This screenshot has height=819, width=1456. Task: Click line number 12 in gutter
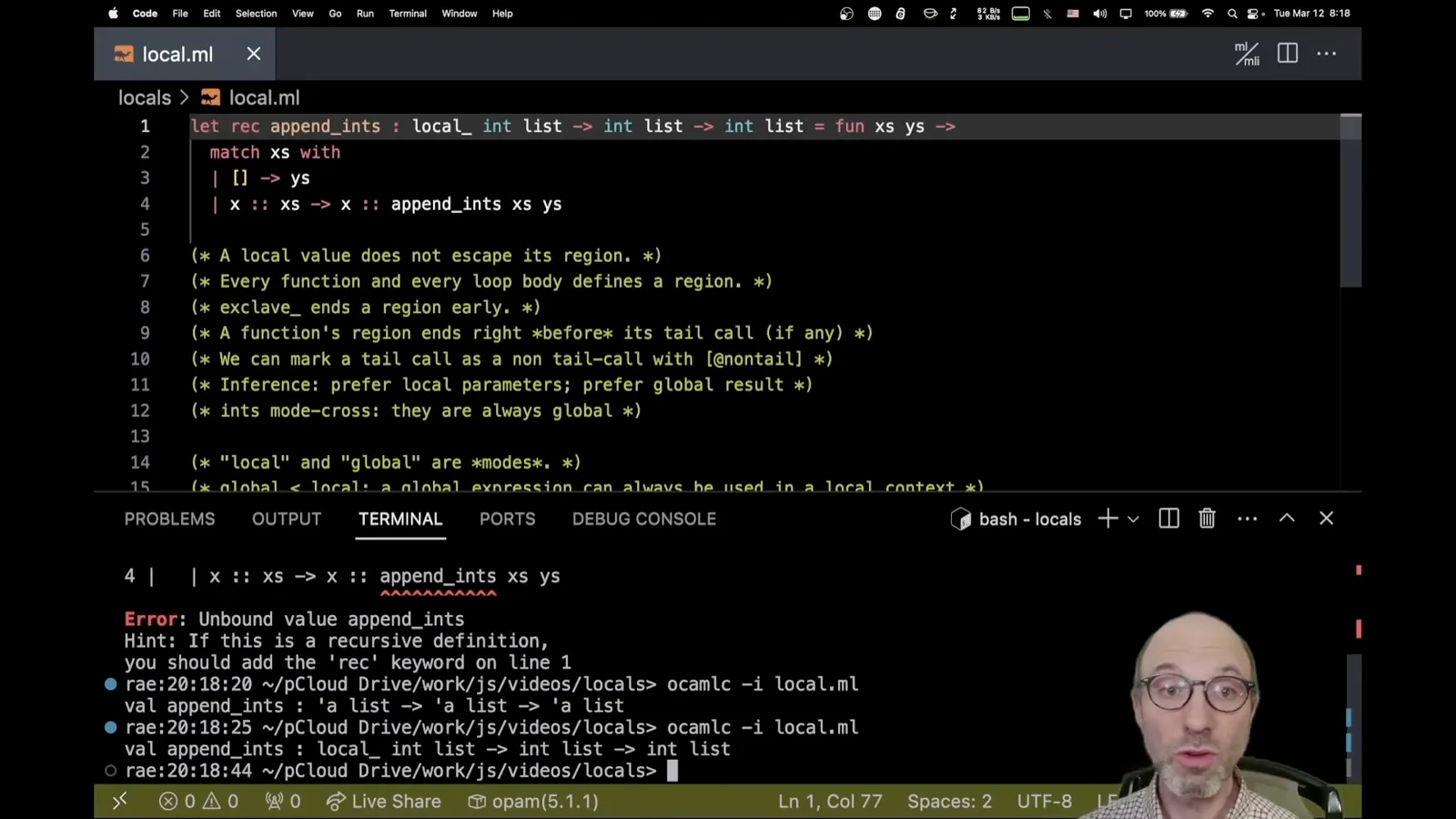pyautogui.click(x=140, y=410)
